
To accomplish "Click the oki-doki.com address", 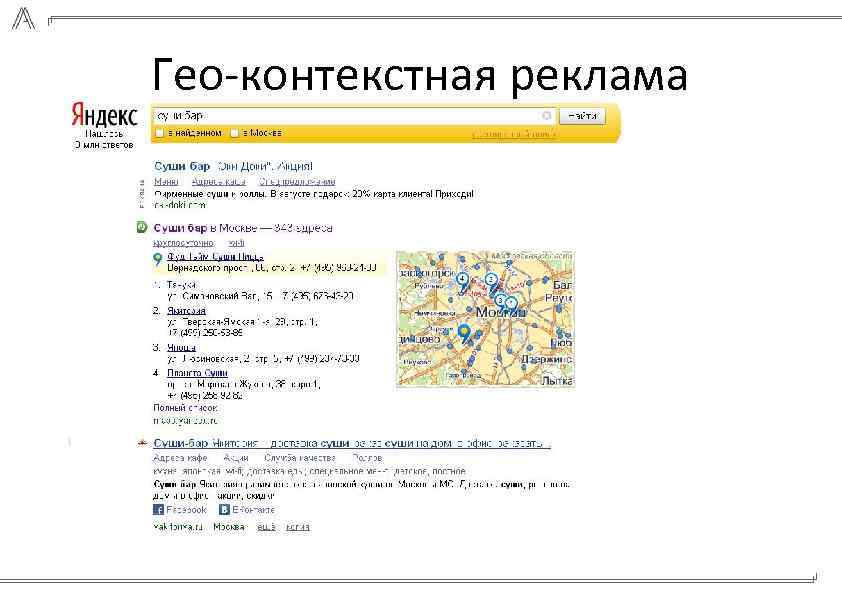I will tap(179, 205).
